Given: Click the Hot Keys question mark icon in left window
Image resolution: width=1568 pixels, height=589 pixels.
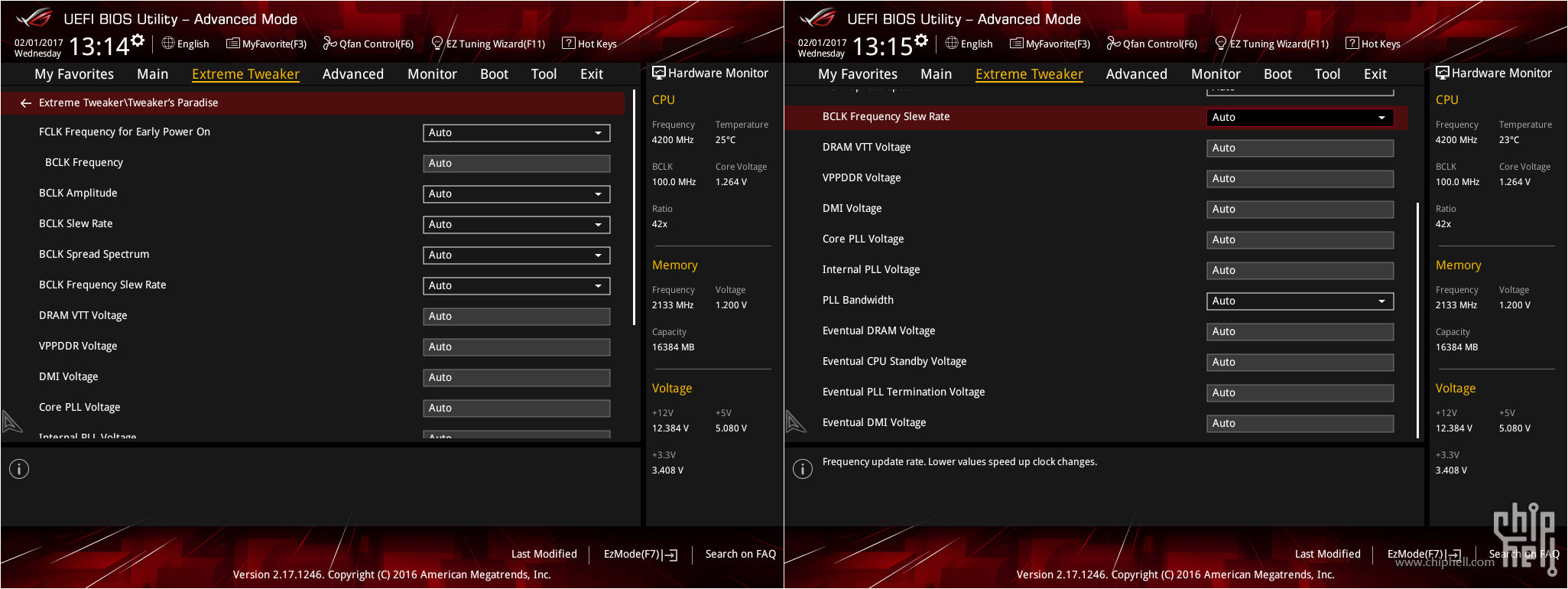Looking at the screenshot, I should pyautogui.click(x=568, y=43).
